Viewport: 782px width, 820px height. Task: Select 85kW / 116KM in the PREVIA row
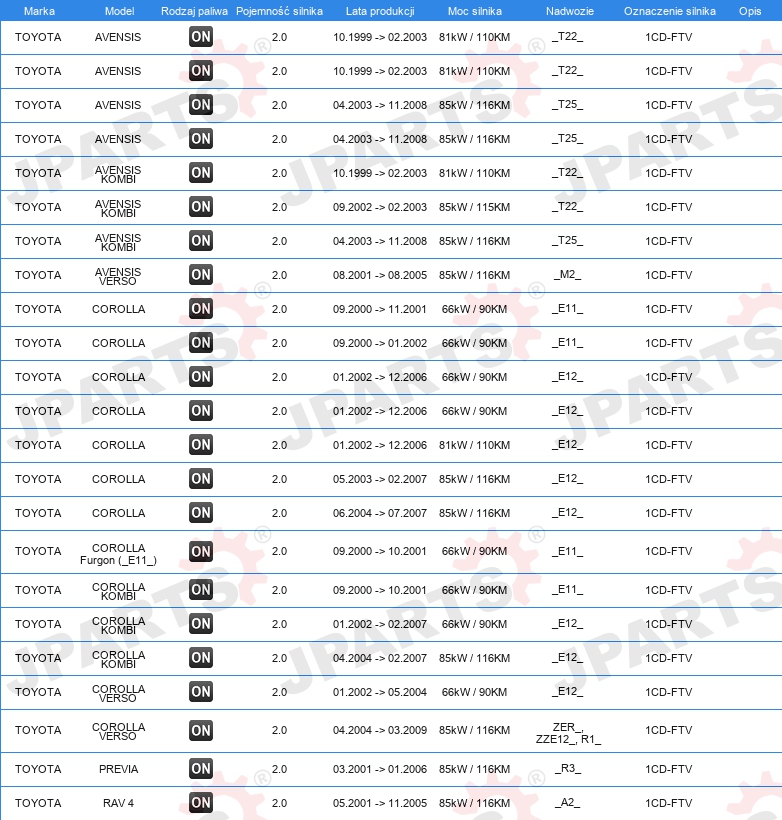474,769
